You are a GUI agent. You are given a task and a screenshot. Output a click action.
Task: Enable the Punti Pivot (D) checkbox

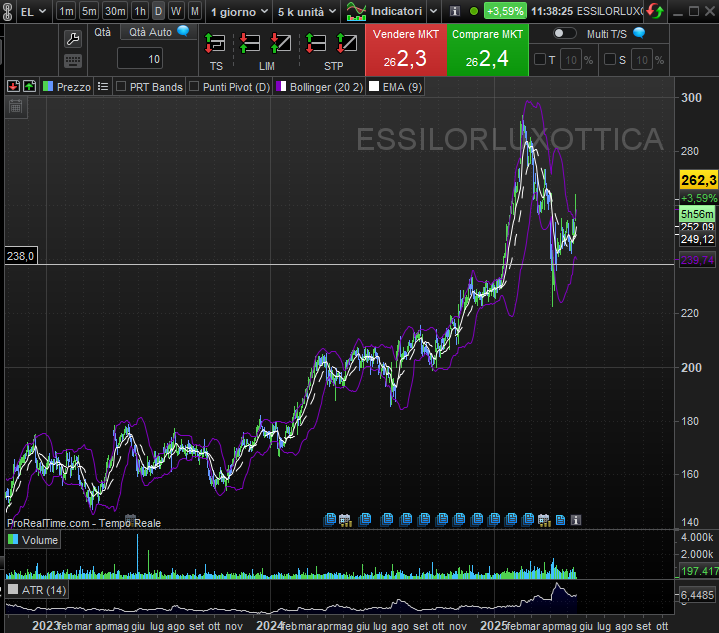pos(194,86)
